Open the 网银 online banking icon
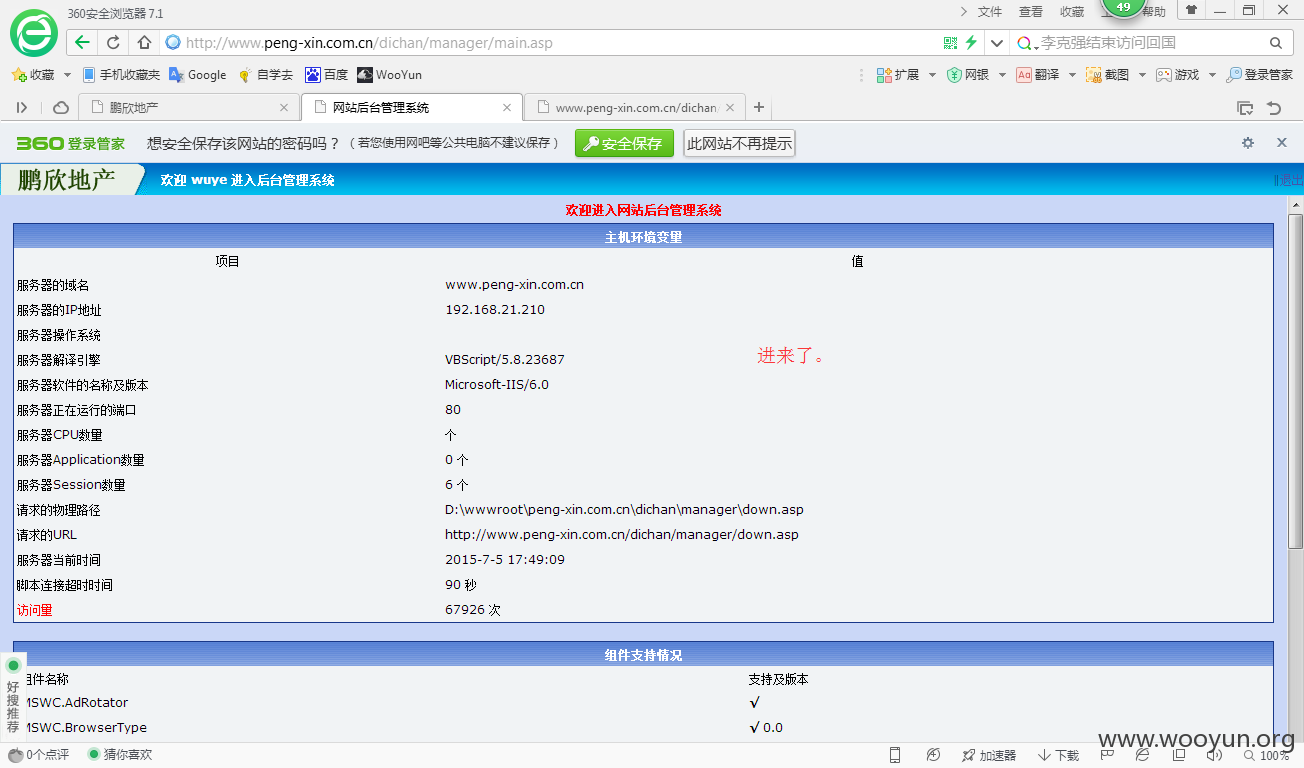The image size is (1304, 768). pyautogui.click(x=968, y=75)
